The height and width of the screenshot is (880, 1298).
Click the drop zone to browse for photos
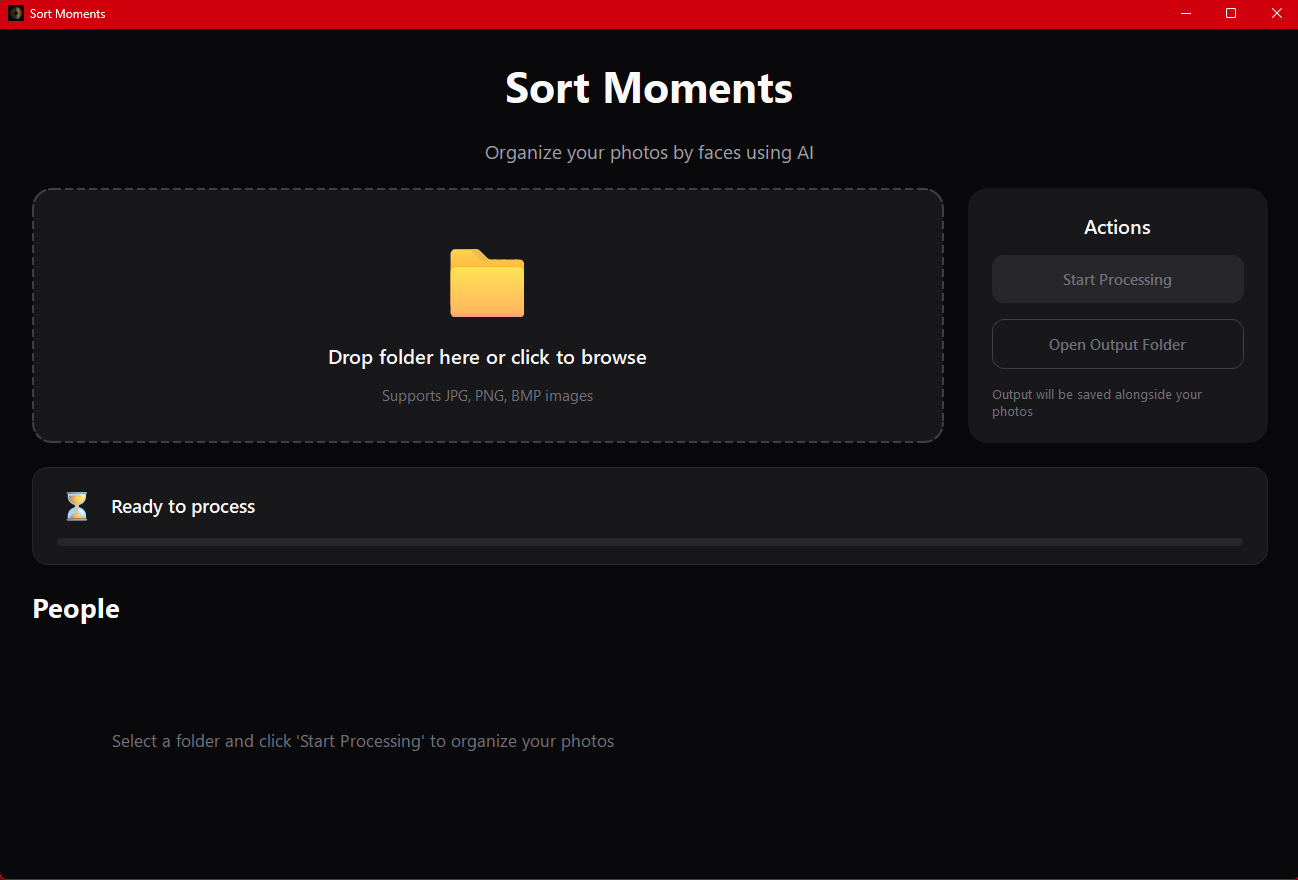487,315
